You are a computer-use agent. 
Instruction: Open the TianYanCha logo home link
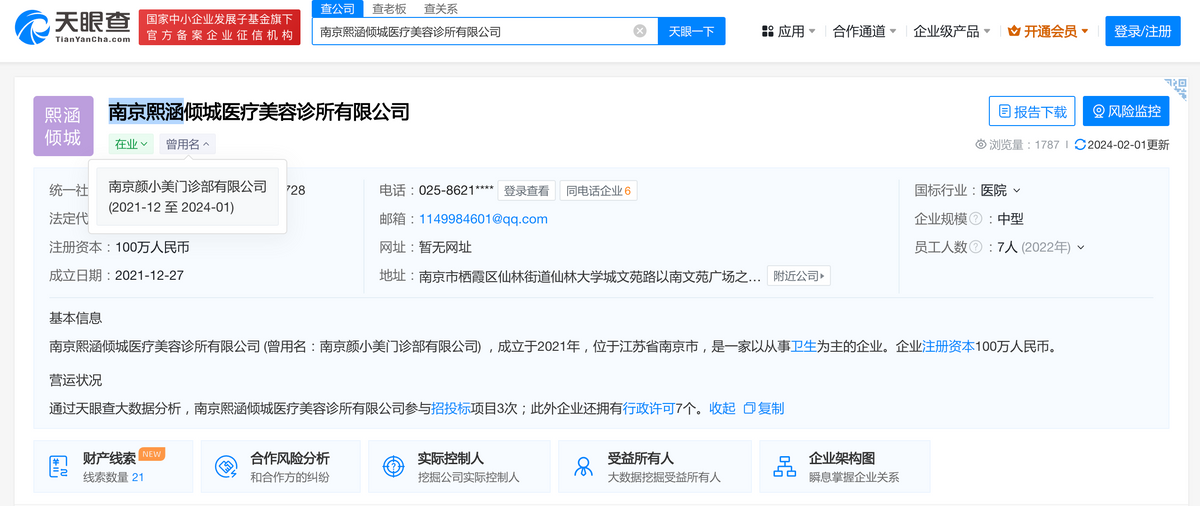74,27
